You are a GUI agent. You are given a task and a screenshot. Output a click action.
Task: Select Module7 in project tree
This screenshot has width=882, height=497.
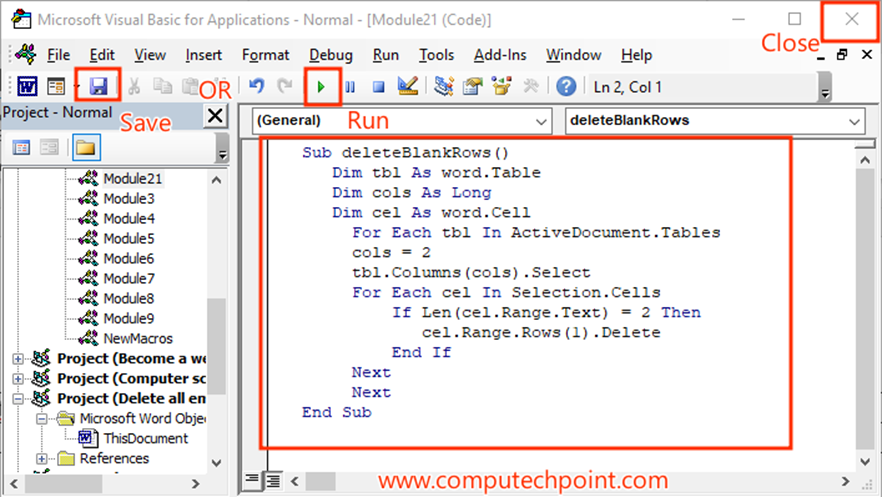pos(129,279)
